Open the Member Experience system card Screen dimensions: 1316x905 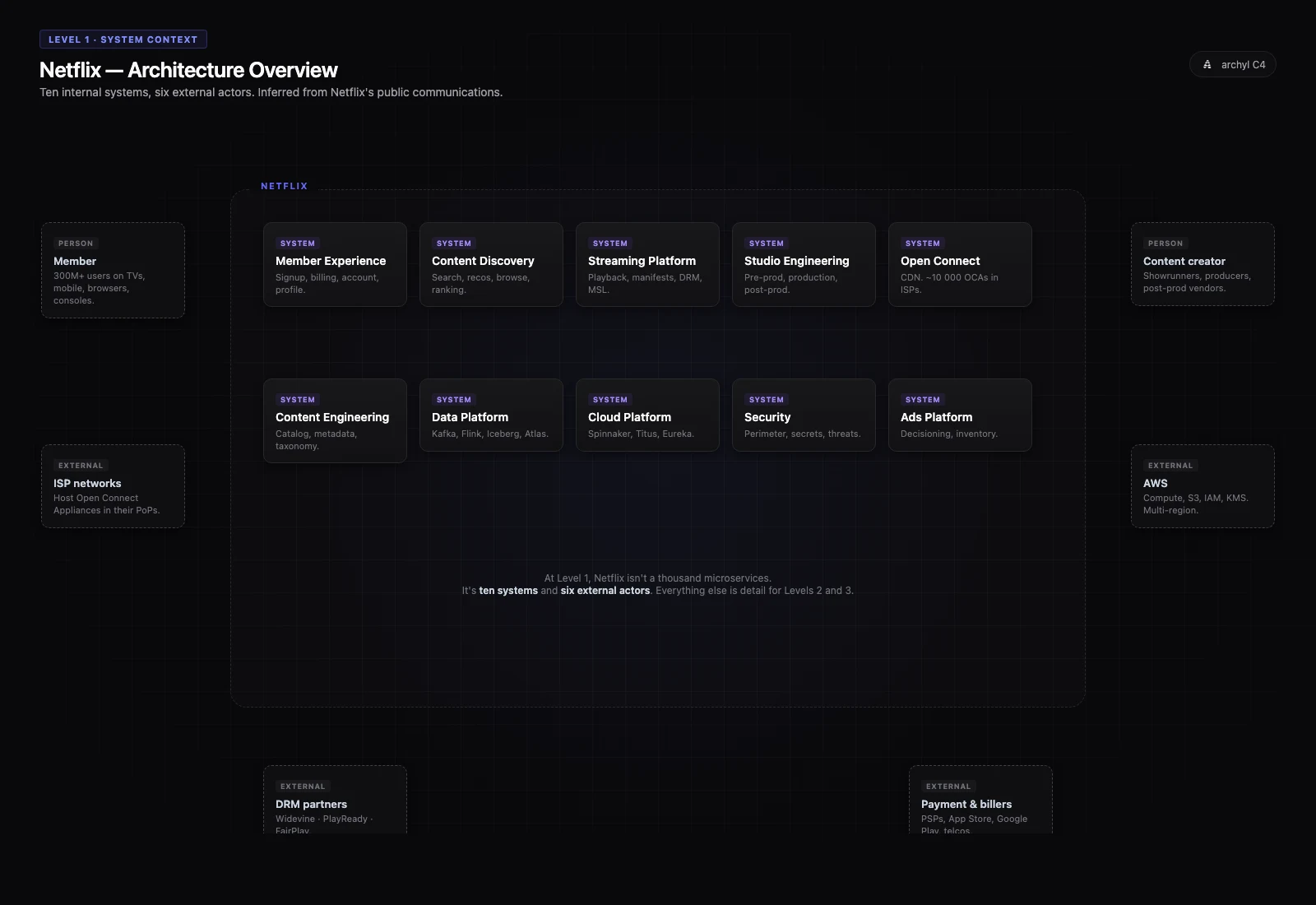click(335, 264)
